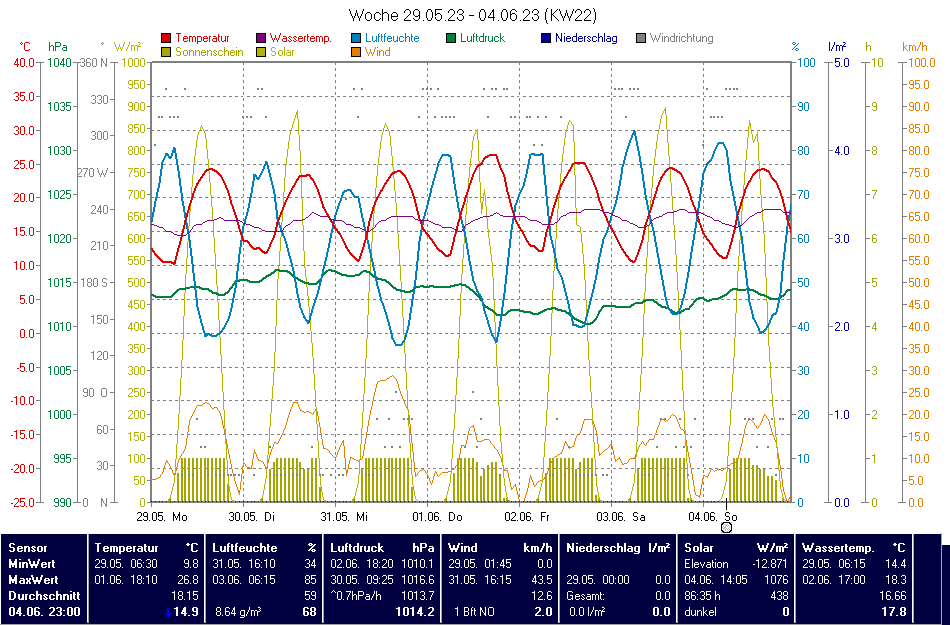This screenshot has height=625, width=950.
Task: Click the ^0.7hPa/h pressure trend
Action: coord(355,596)
